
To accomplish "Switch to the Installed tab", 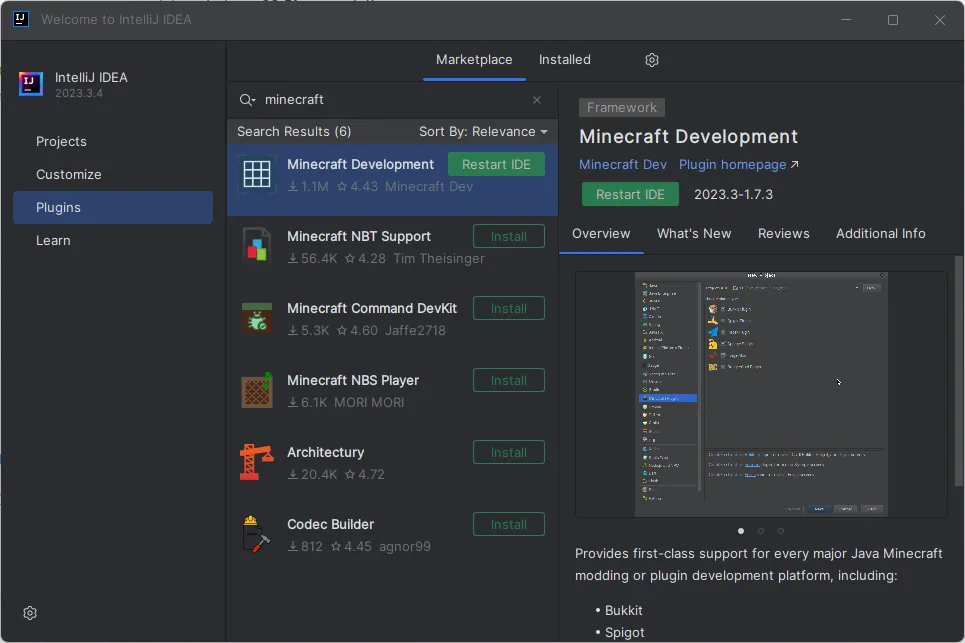I will click(x=564, y=60).
